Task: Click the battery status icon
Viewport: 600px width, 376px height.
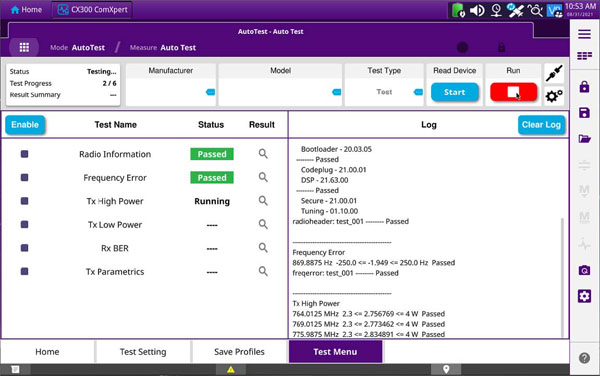Action: point(458,10)
